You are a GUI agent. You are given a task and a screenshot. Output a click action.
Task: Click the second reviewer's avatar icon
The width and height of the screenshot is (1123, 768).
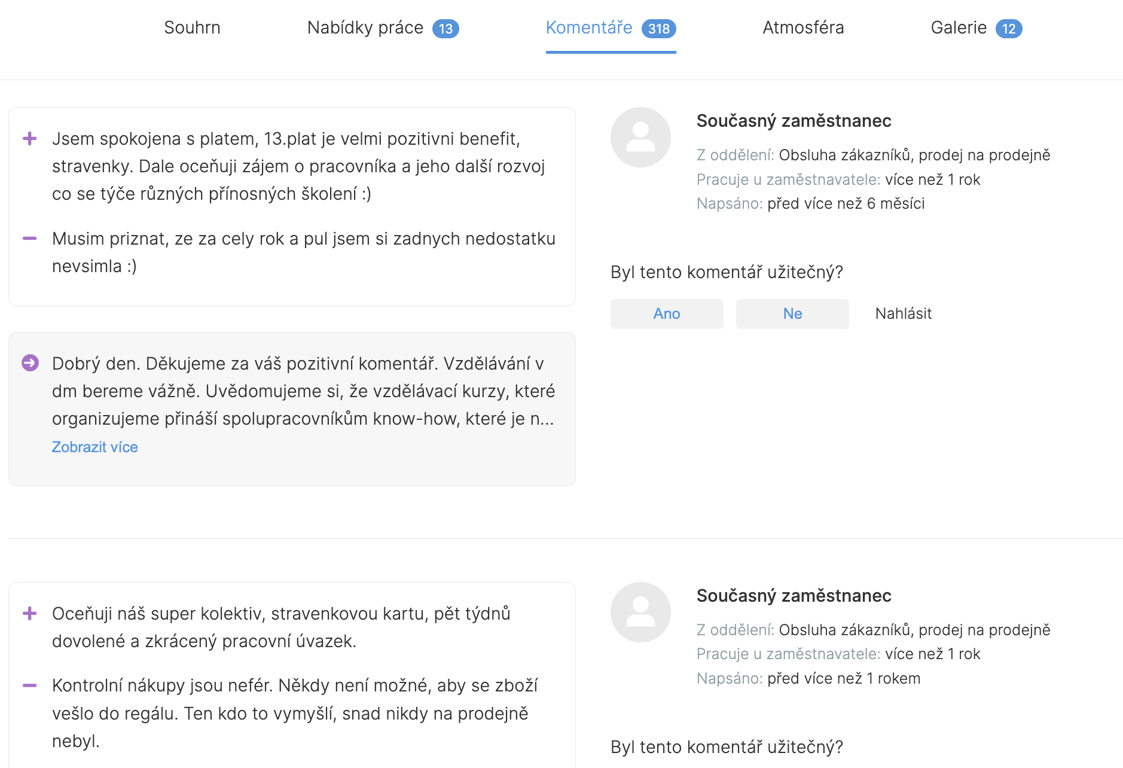click(640, 612)
